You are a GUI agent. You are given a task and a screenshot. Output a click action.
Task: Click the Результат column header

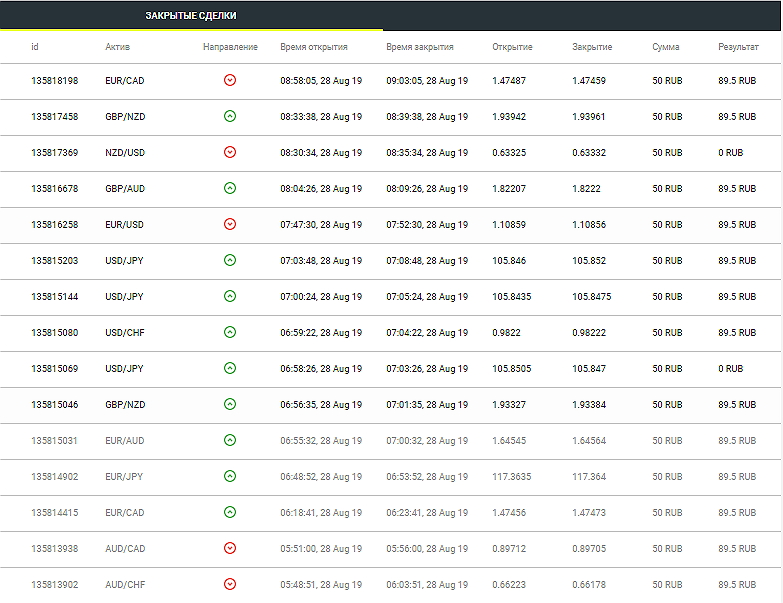pos(738,47)
